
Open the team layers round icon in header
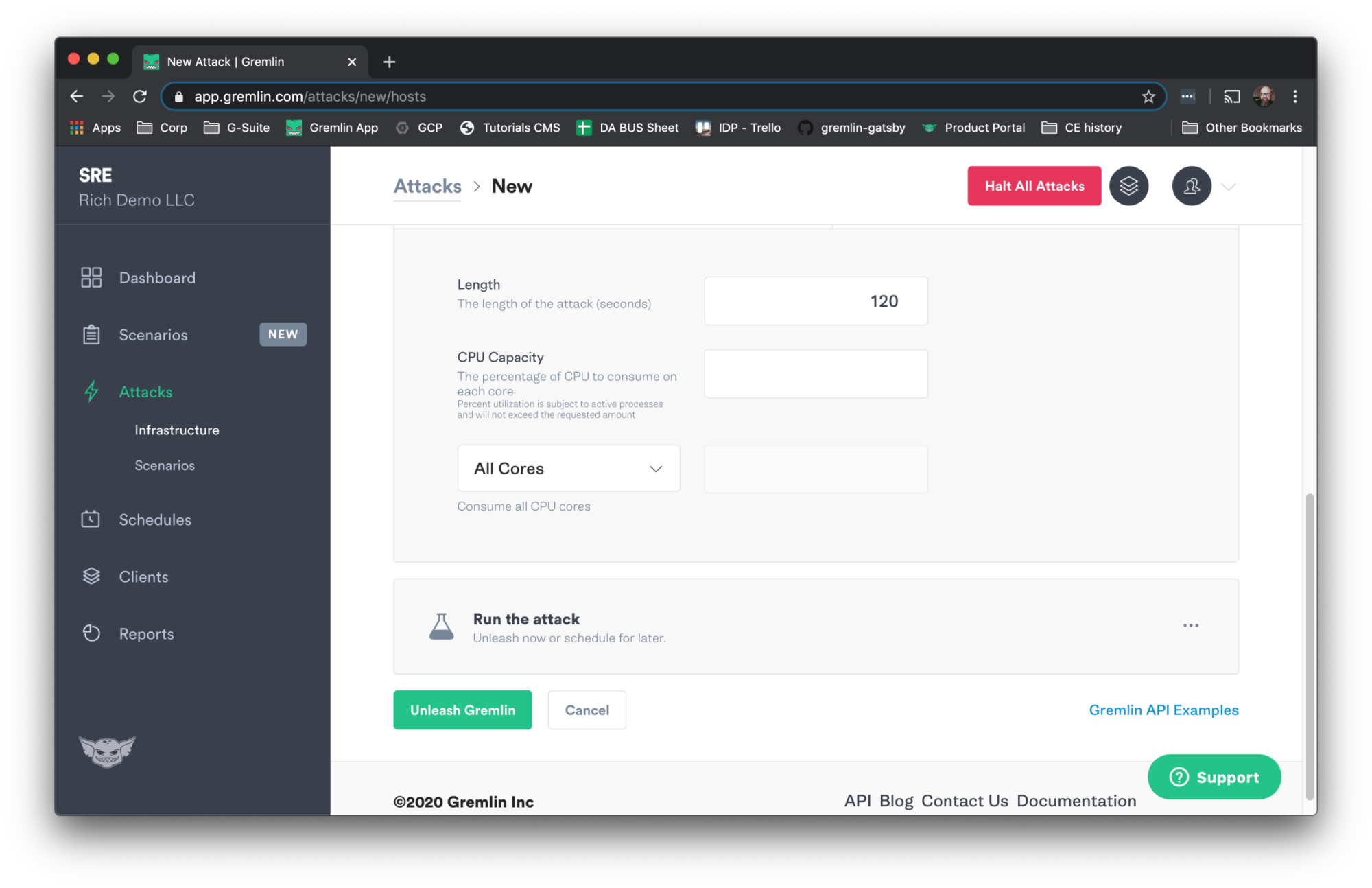point(1129,186)
